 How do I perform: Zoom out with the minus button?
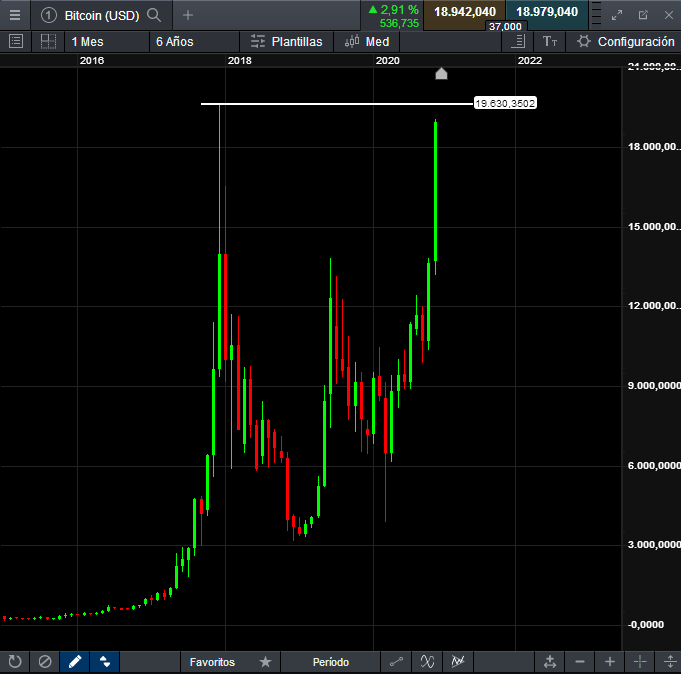pyautogui.click(x=580, y=662)
